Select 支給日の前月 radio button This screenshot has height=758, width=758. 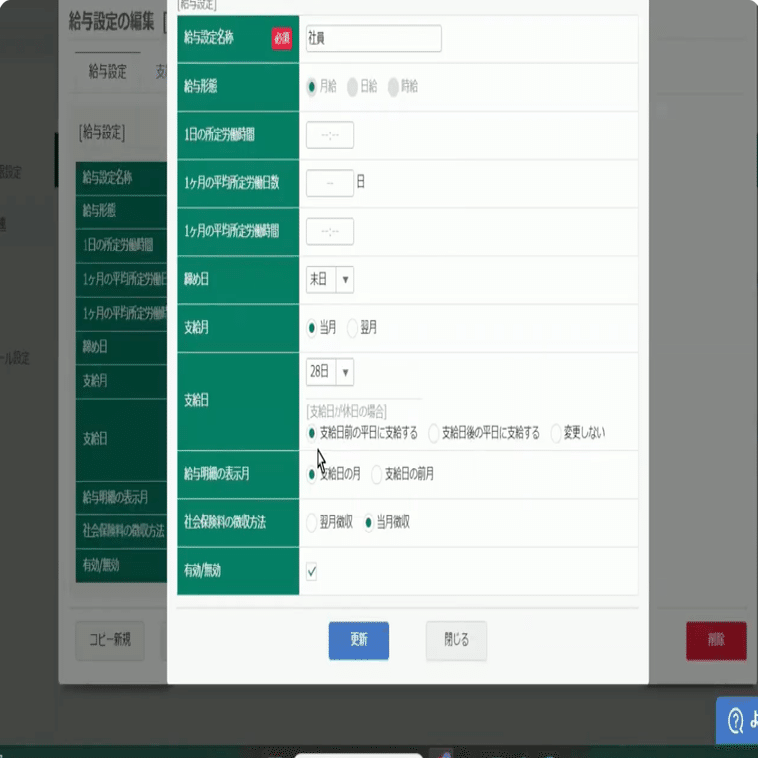click(x=377, y=474)
